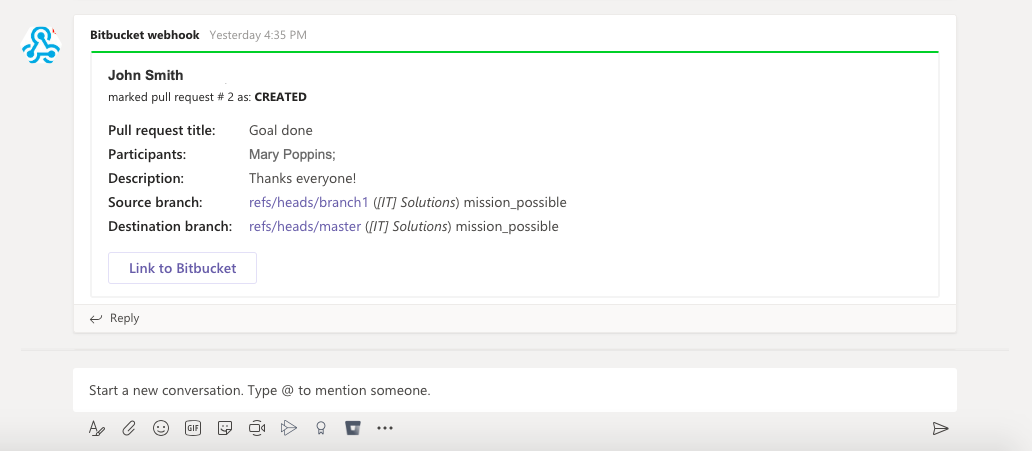Open the text Format options
Viewport: 1032px width, 451px height.
tap(97, 428)
